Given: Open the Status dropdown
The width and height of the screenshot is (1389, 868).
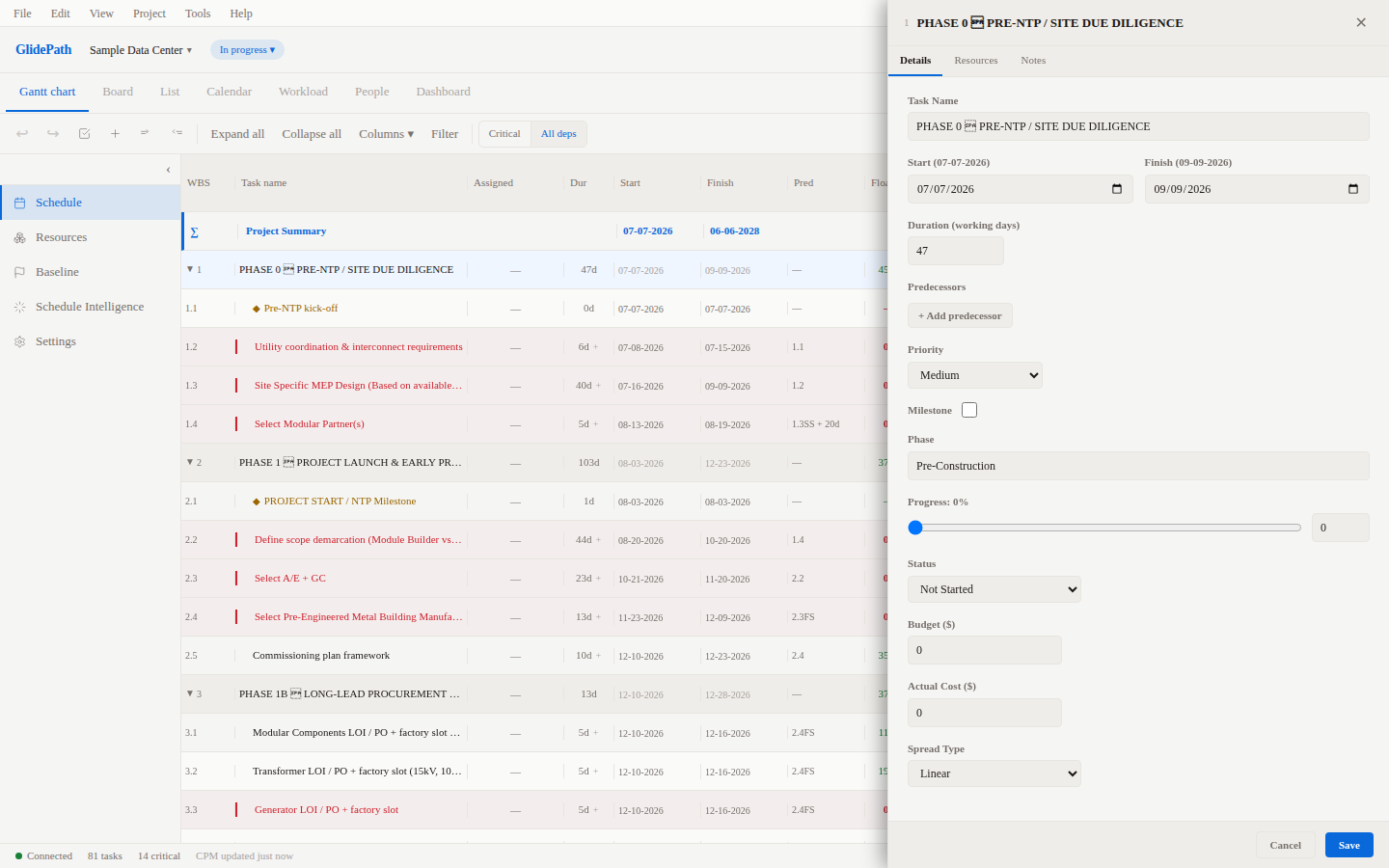Looking at the screenshot, I should pos(994,589).
